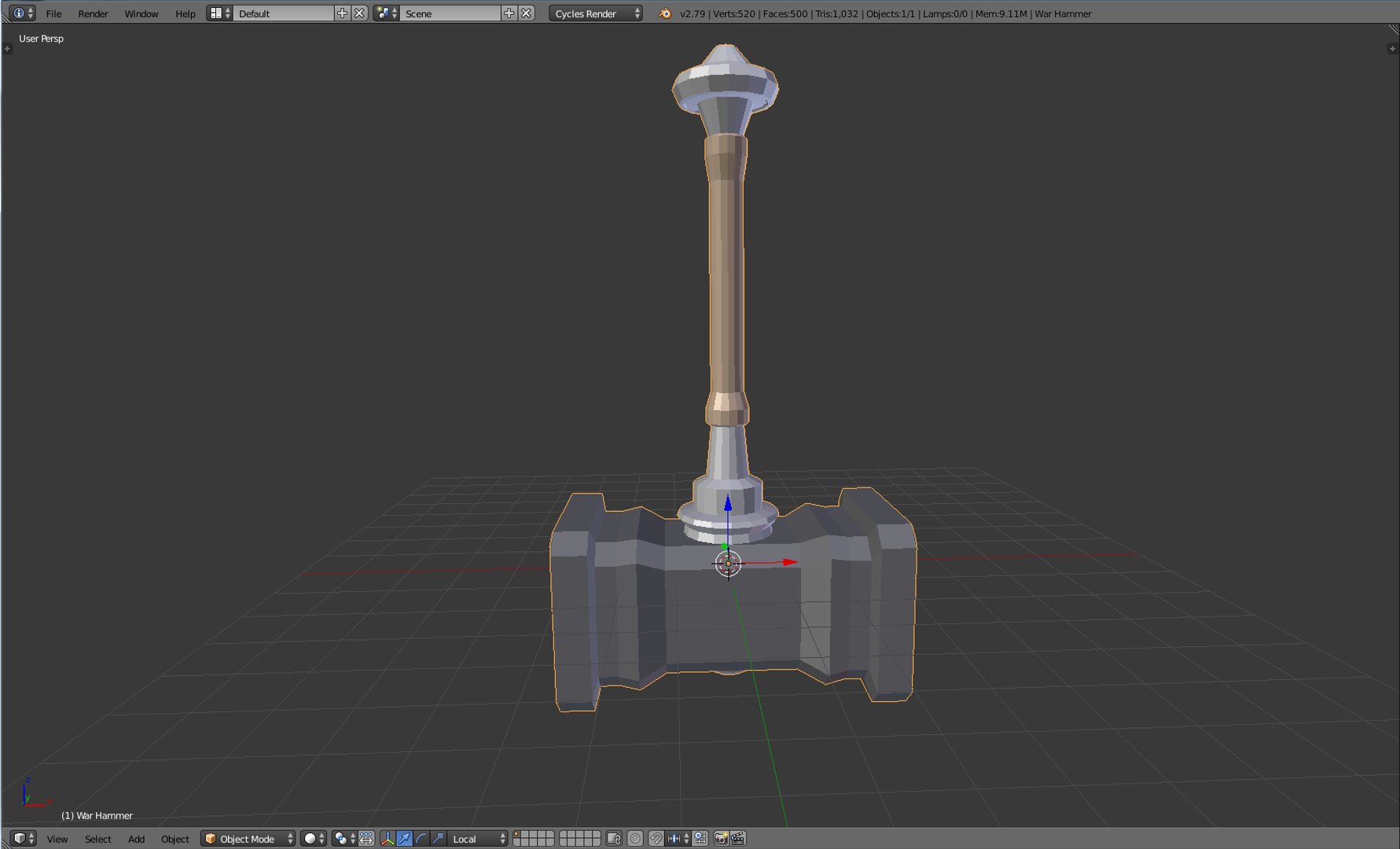Toggle proportional editing mode
Viewport: 1400px width, 849px height.
coord(635,839)
